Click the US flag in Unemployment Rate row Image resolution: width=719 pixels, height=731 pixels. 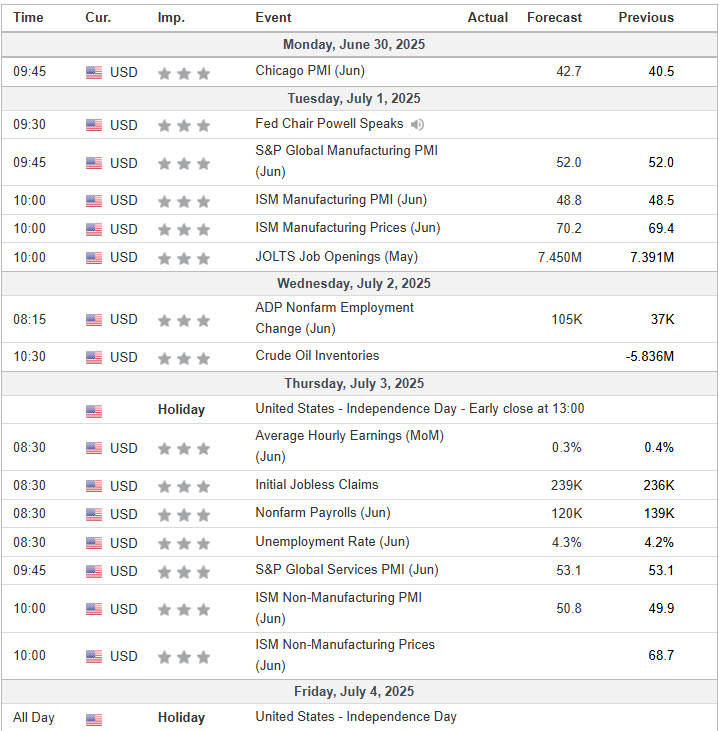[x=94, y=543]
